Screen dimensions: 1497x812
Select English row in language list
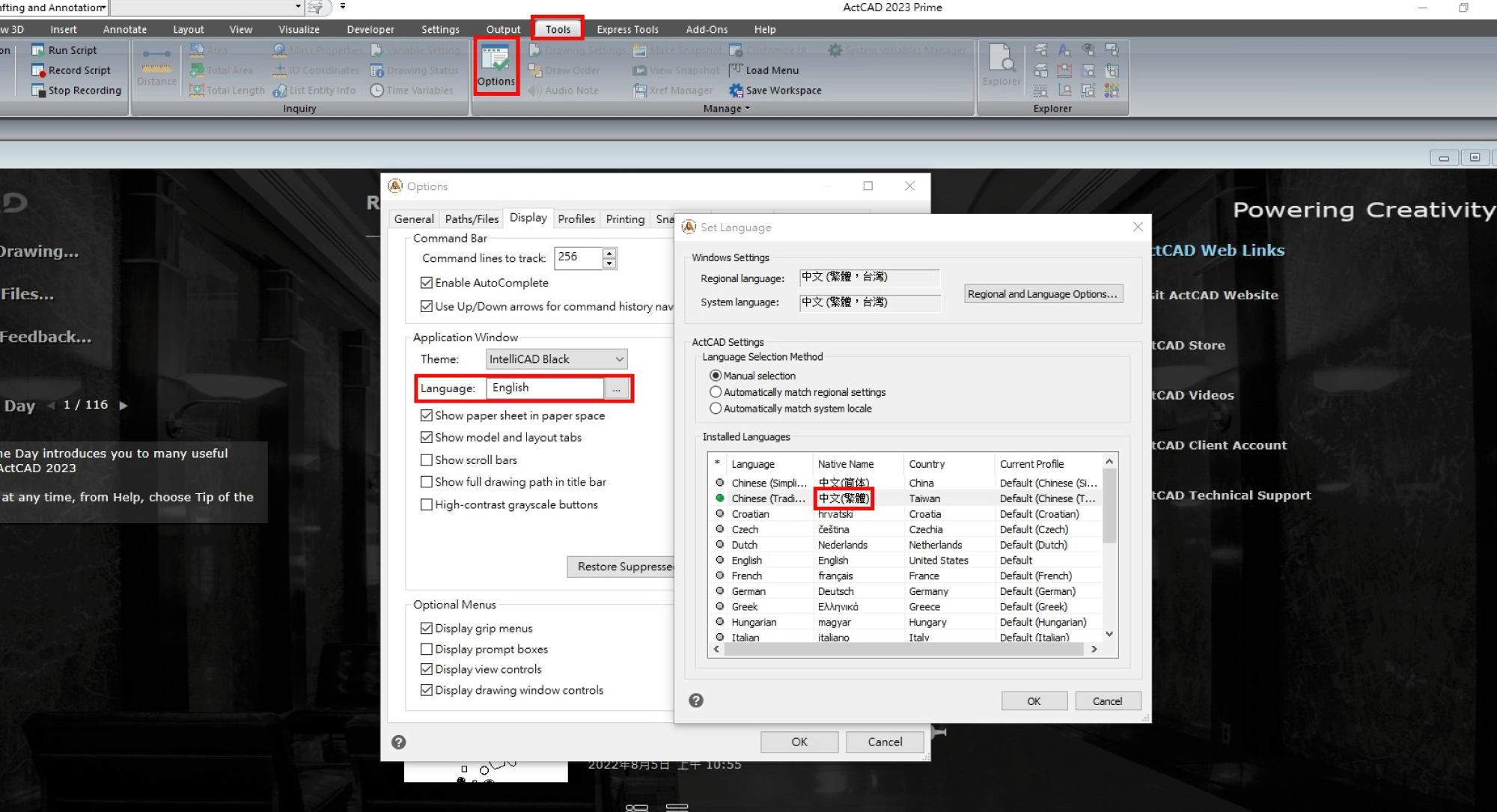pos(747,561)
